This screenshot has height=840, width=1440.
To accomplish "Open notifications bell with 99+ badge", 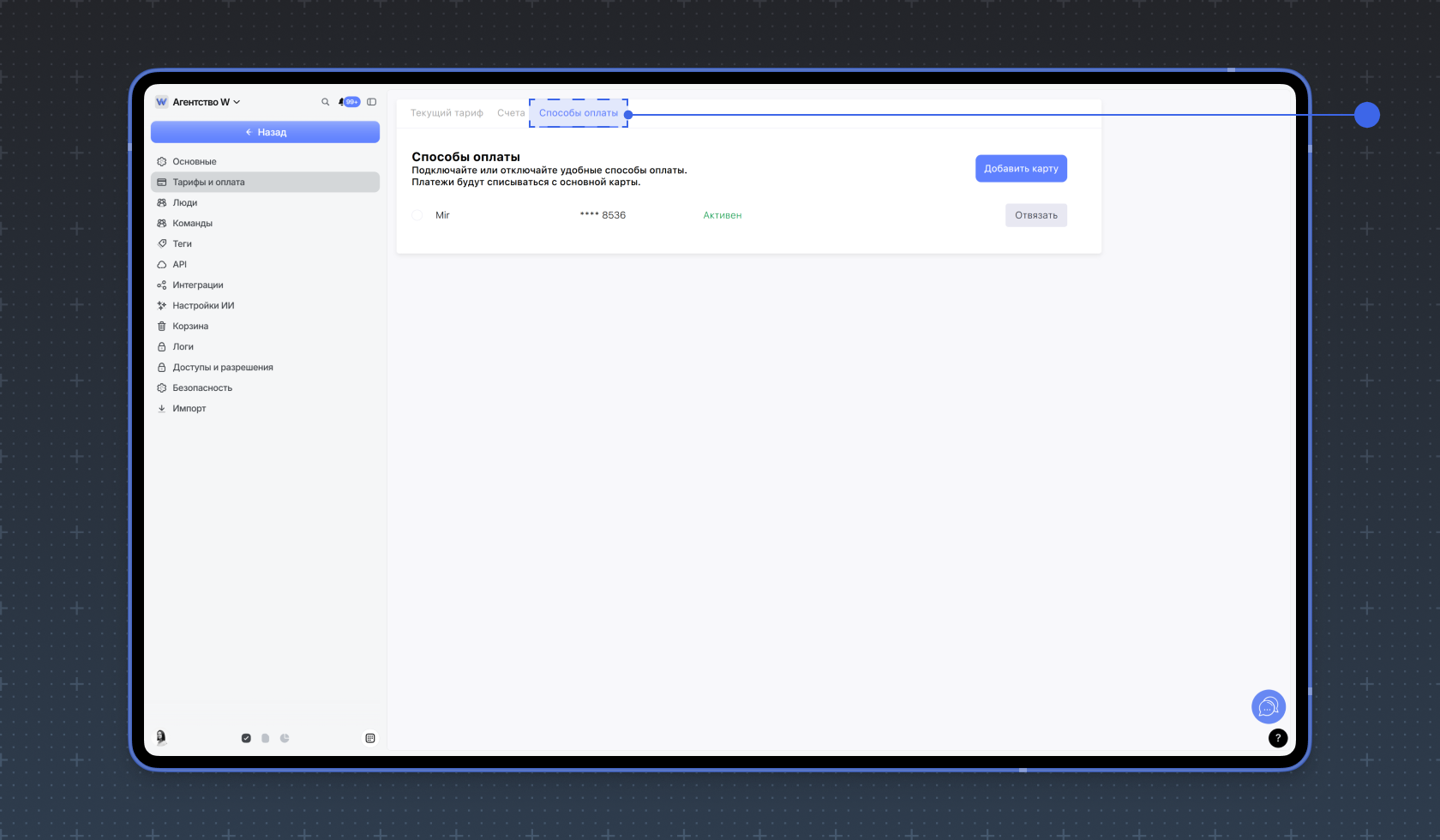I will coord(349,102).
